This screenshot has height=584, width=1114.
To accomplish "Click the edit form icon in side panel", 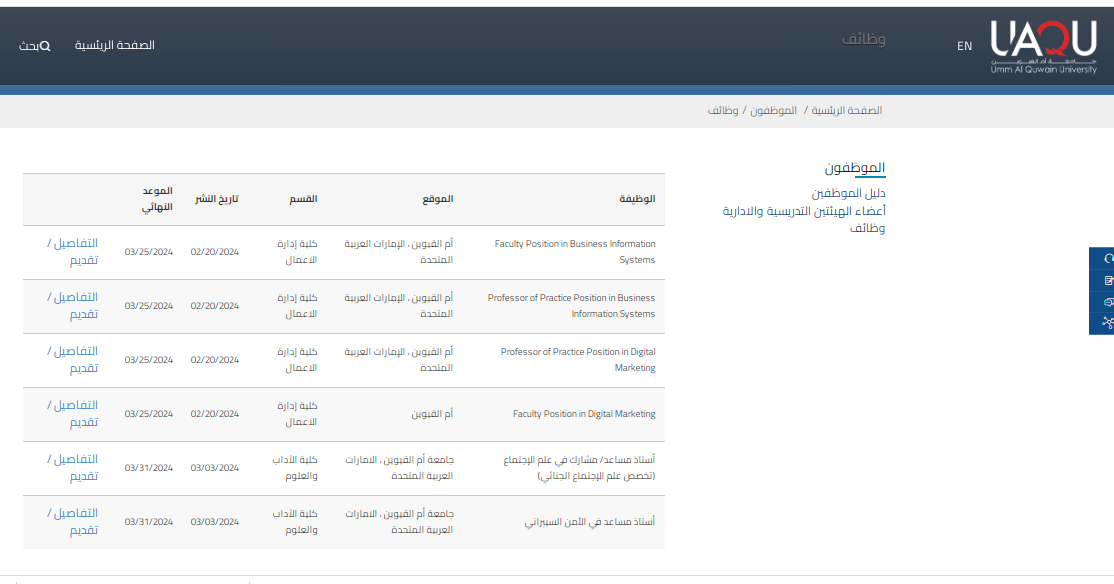I will coord(1107,280).
